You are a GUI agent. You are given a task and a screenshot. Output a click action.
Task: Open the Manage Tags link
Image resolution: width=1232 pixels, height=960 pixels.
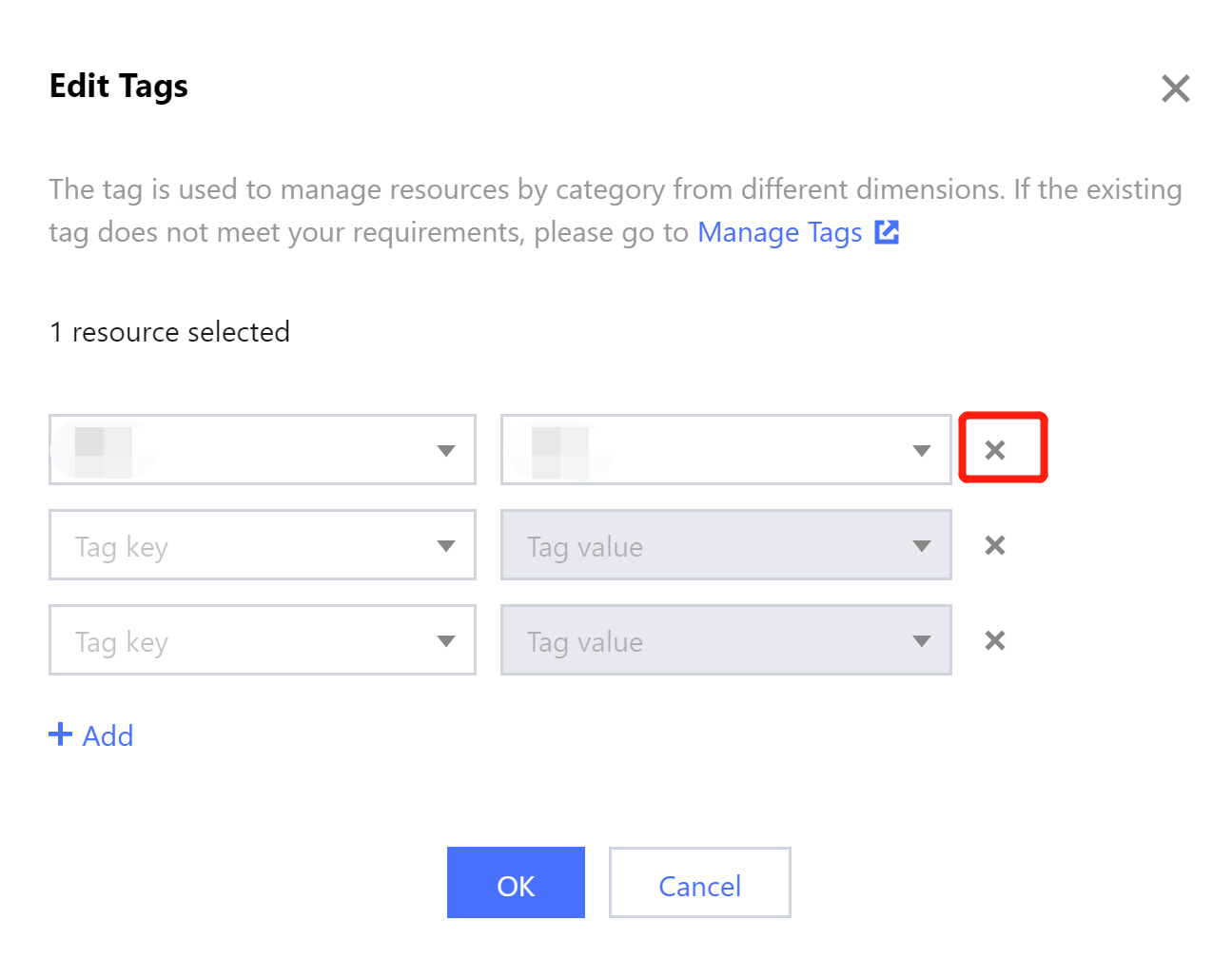[779, 232]
